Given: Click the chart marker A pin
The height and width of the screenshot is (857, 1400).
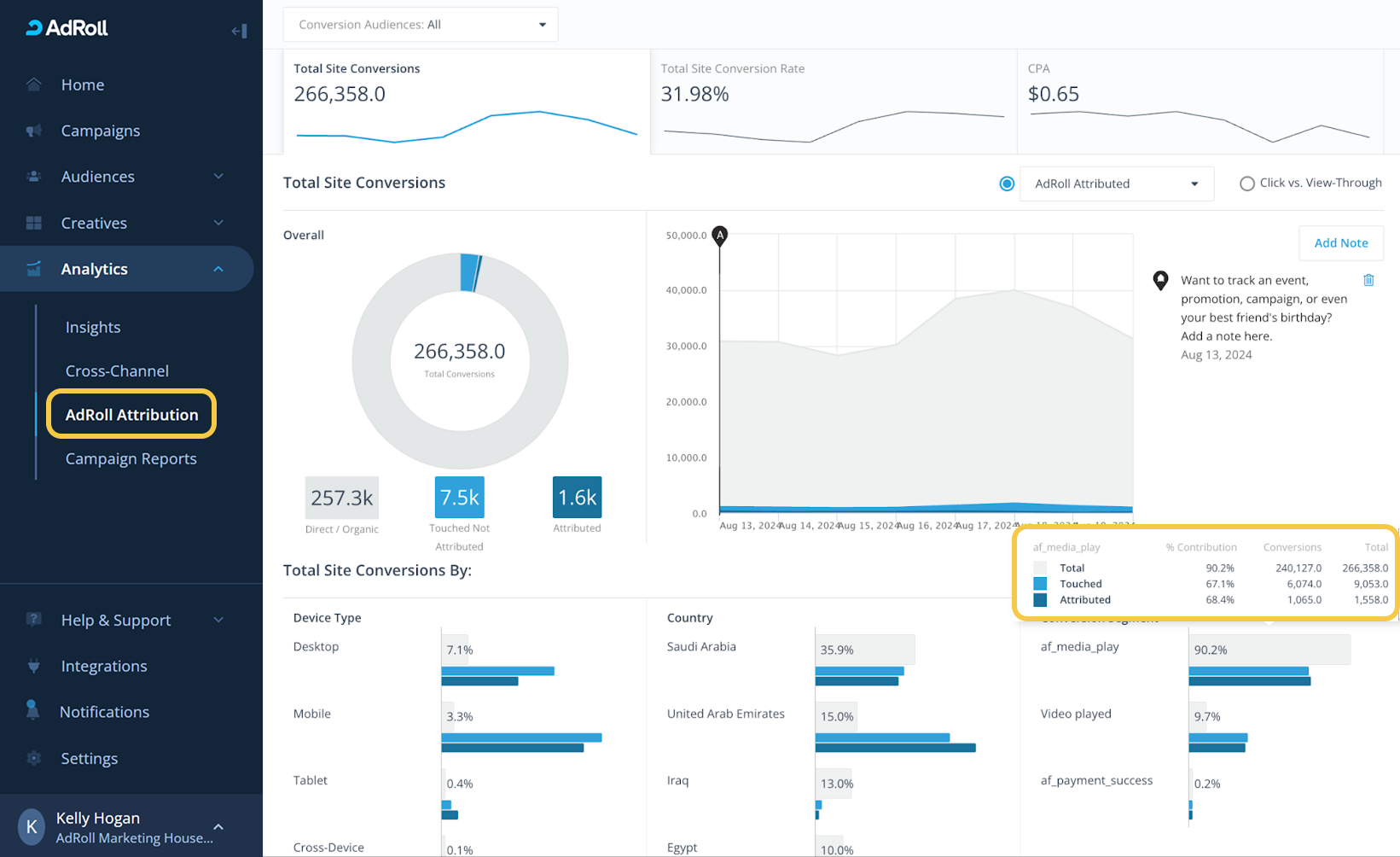Looking at the screenshot, I should [x=720, y=236].
